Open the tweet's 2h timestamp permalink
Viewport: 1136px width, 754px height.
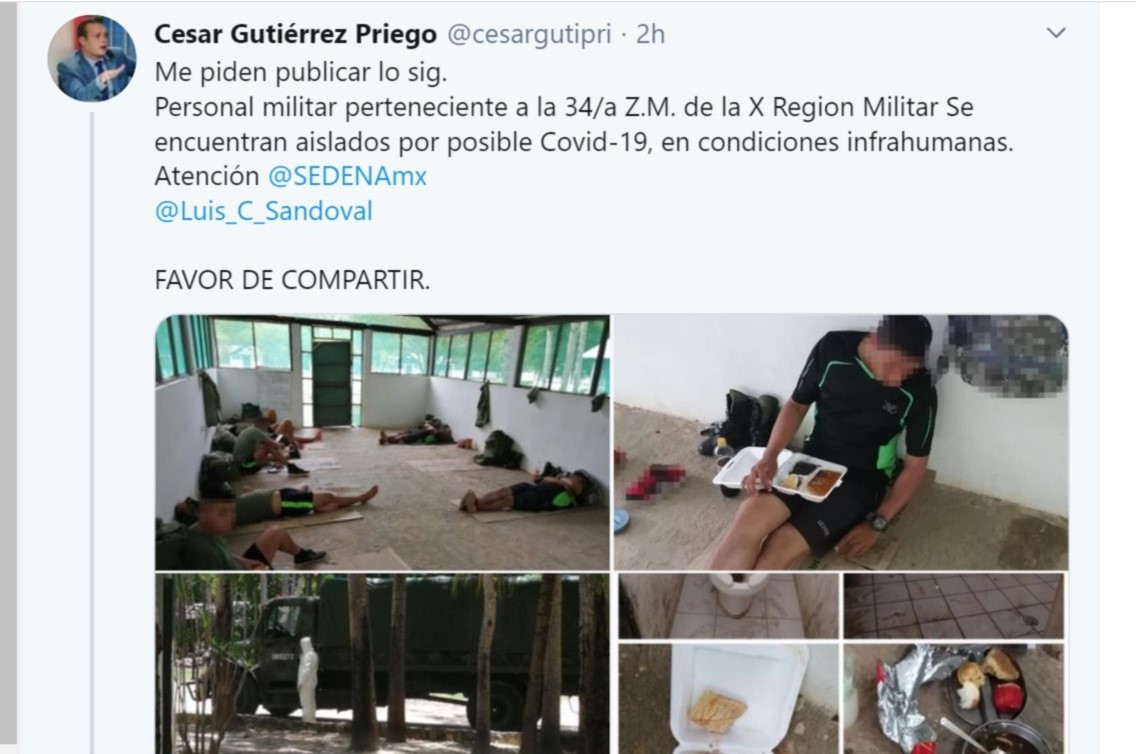coord(651,34)
